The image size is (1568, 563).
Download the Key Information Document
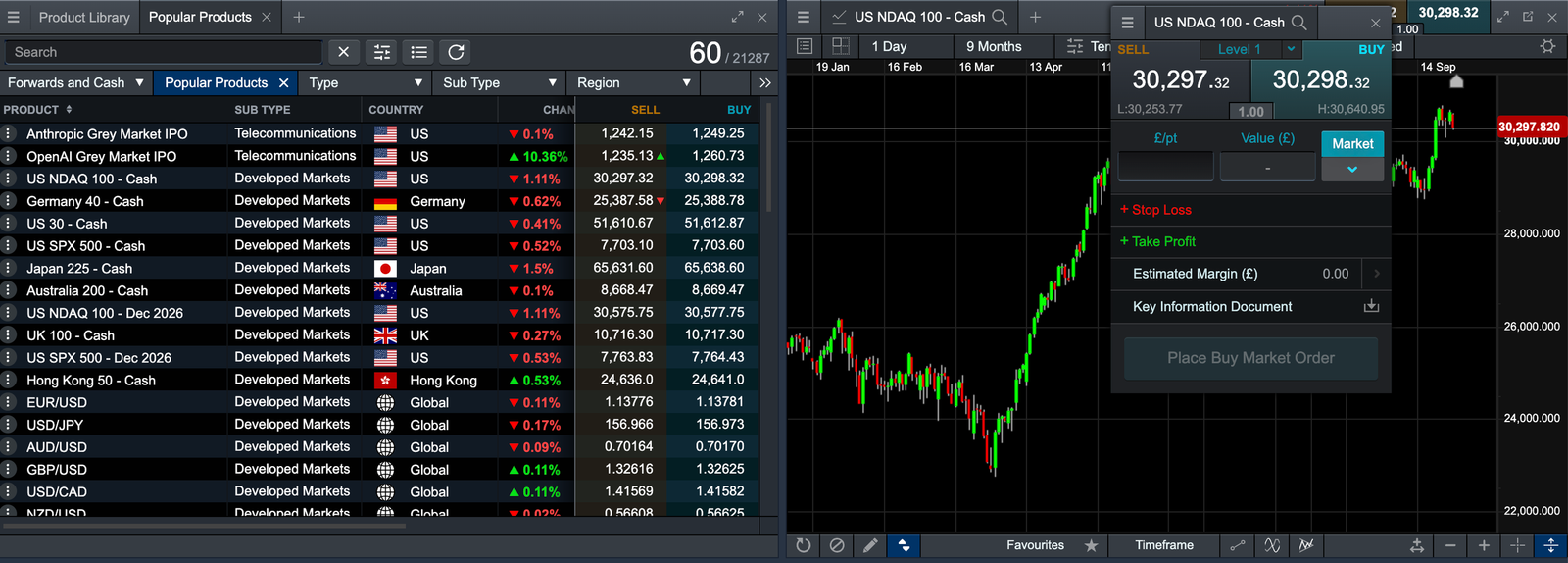point(1371,306)
